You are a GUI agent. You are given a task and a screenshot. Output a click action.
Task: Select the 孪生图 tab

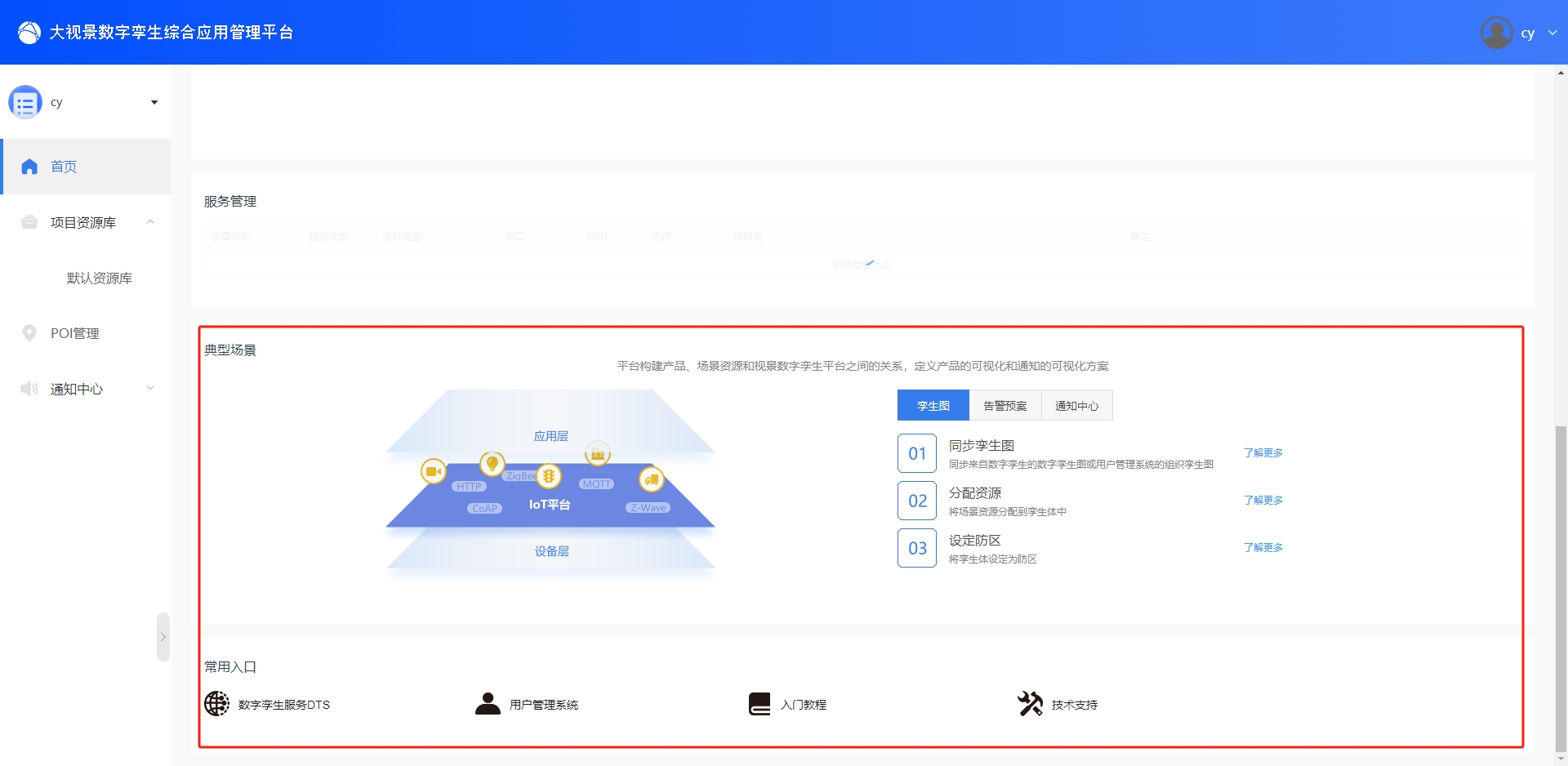933,405
